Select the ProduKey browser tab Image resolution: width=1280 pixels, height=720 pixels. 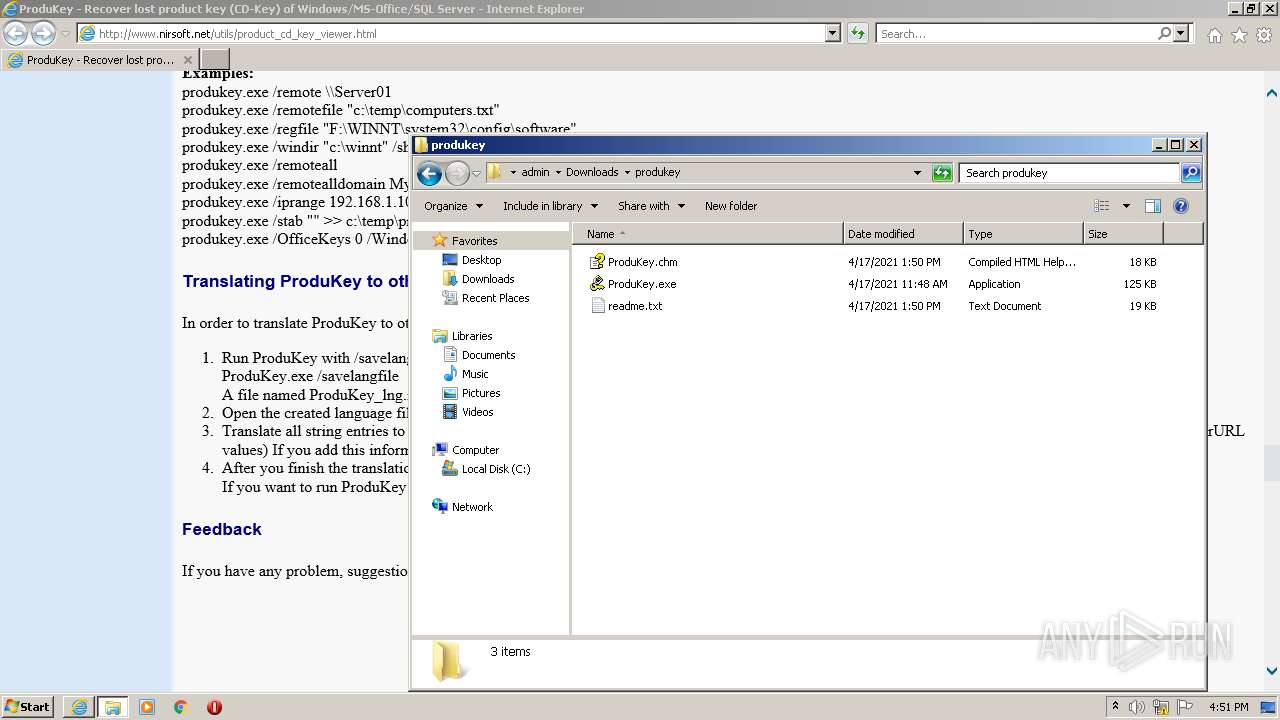pyautogui.click(x=100, y=60)
